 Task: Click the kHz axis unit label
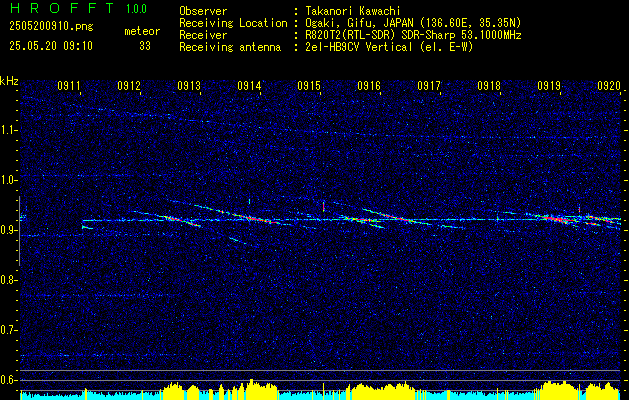[9, 81]
